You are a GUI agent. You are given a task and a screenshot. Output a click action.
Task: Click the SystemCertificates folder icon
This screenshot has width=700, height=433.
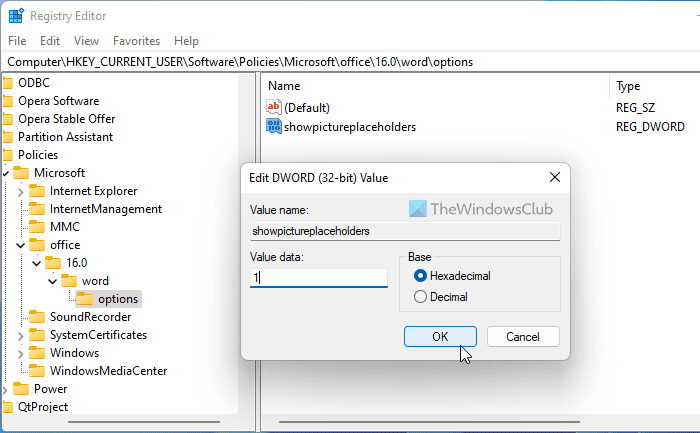coord(37,335)
